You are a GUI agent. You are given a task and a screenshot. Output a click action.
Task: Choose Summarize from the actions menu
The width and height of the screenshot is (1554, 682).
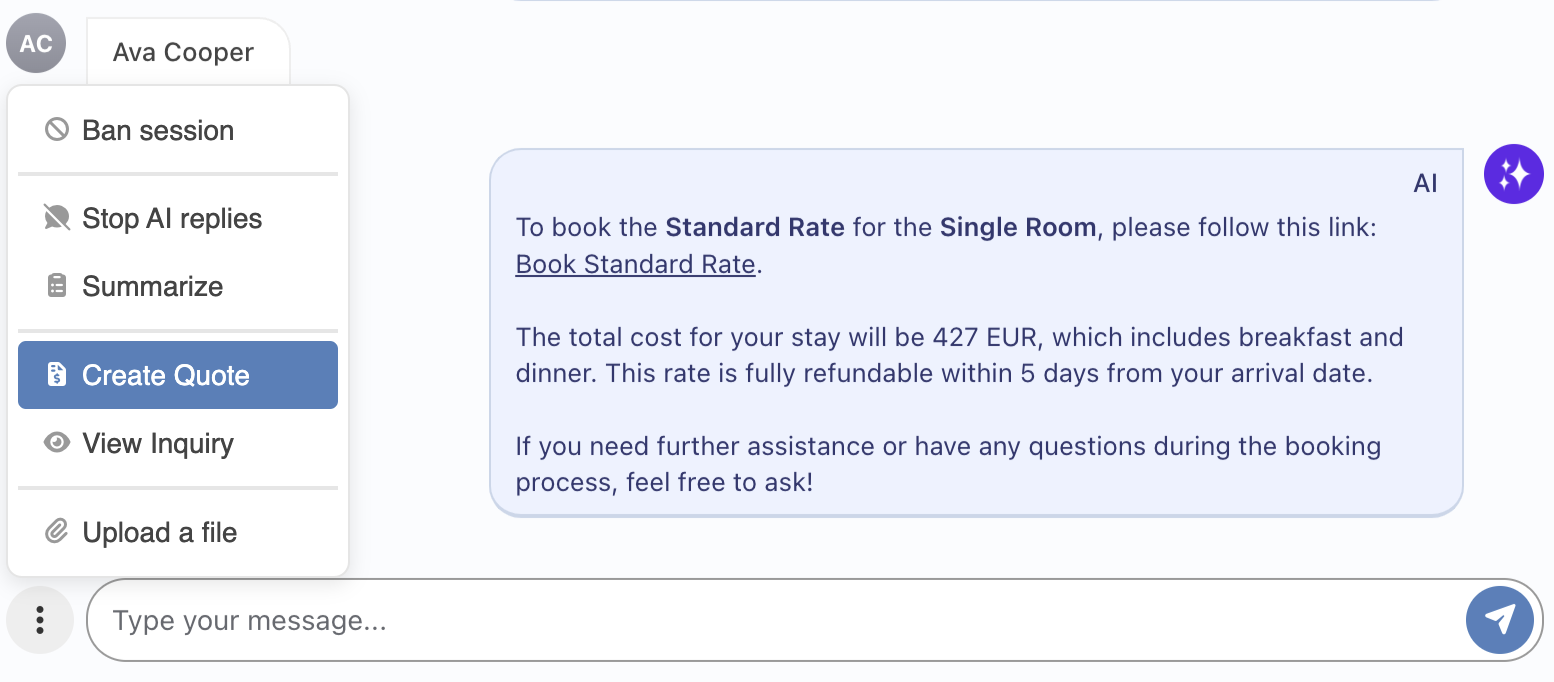pyautogui.click(x=153, y=287)
